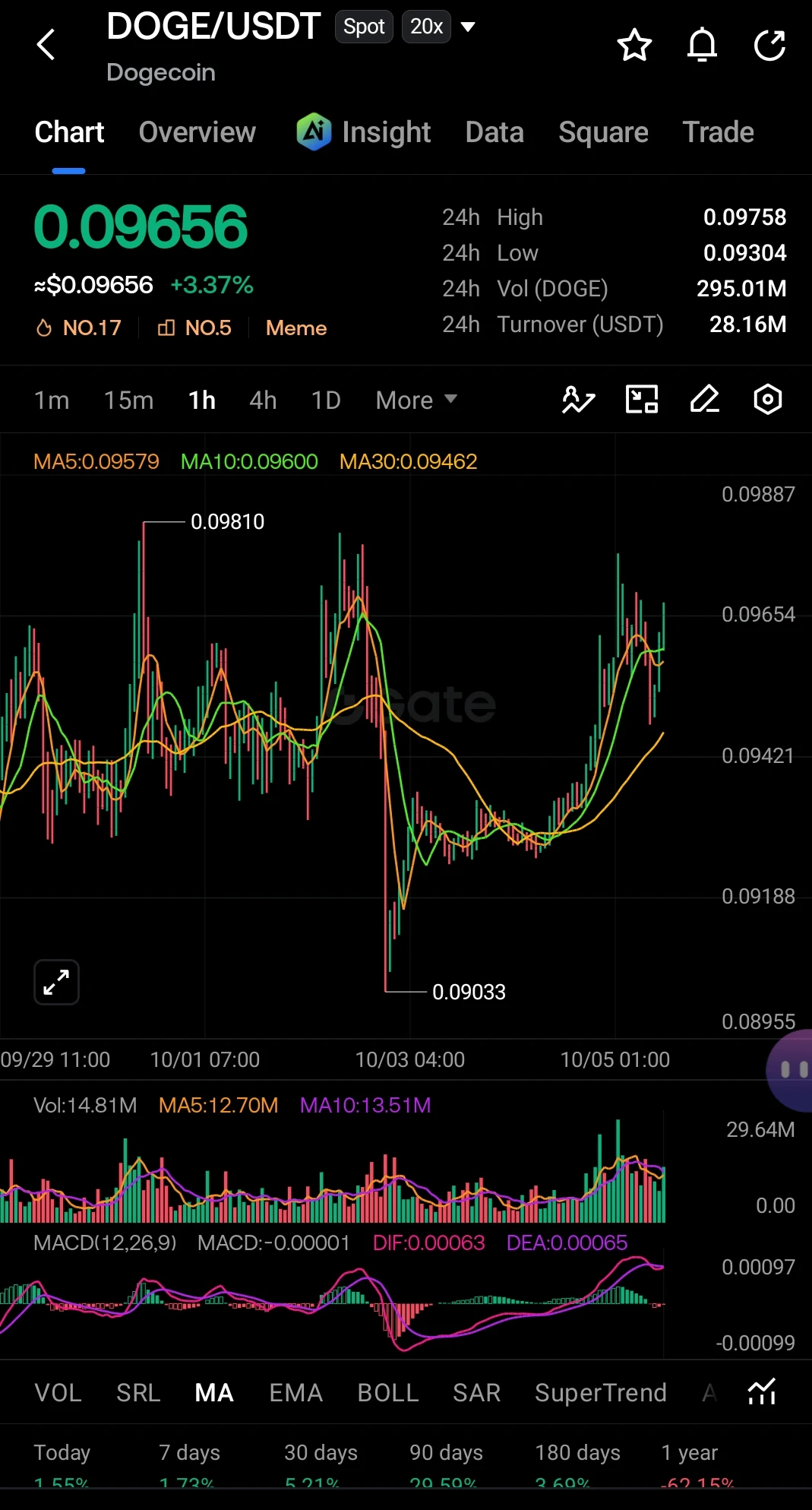Tap the 20x leverage badge

[426, 27]
